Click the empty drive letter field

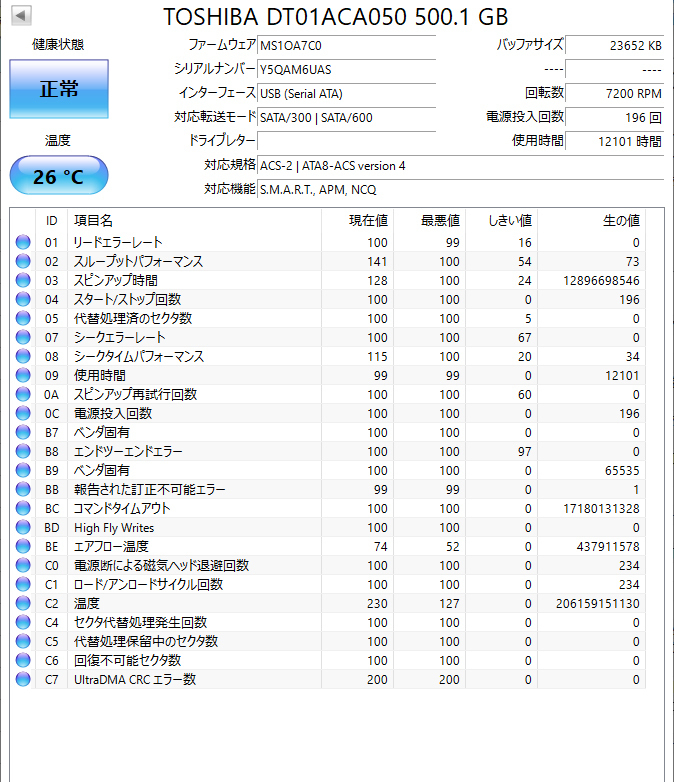[x=346, y=141]
